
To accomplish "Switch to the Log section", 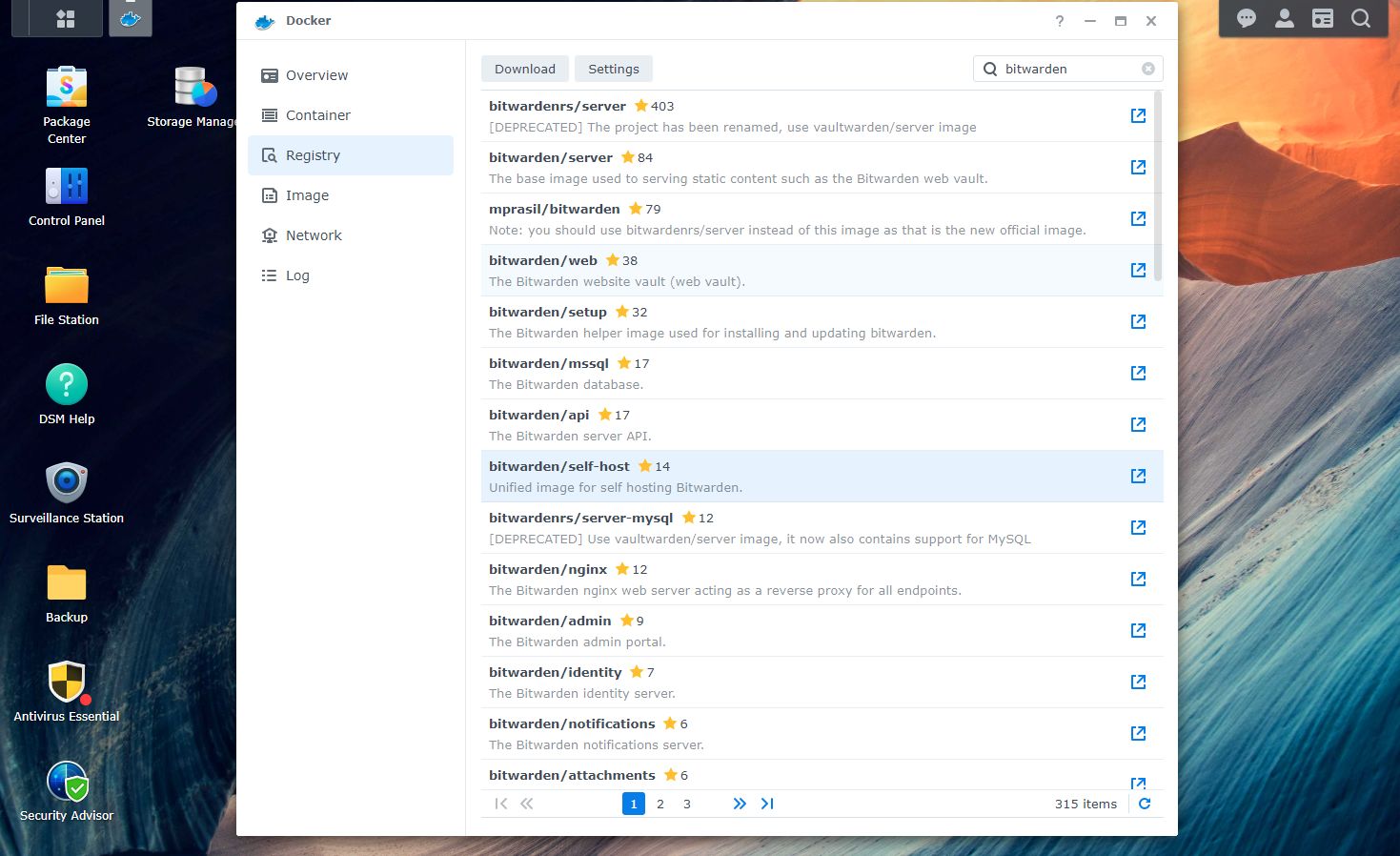I will [x=351, y=275].
